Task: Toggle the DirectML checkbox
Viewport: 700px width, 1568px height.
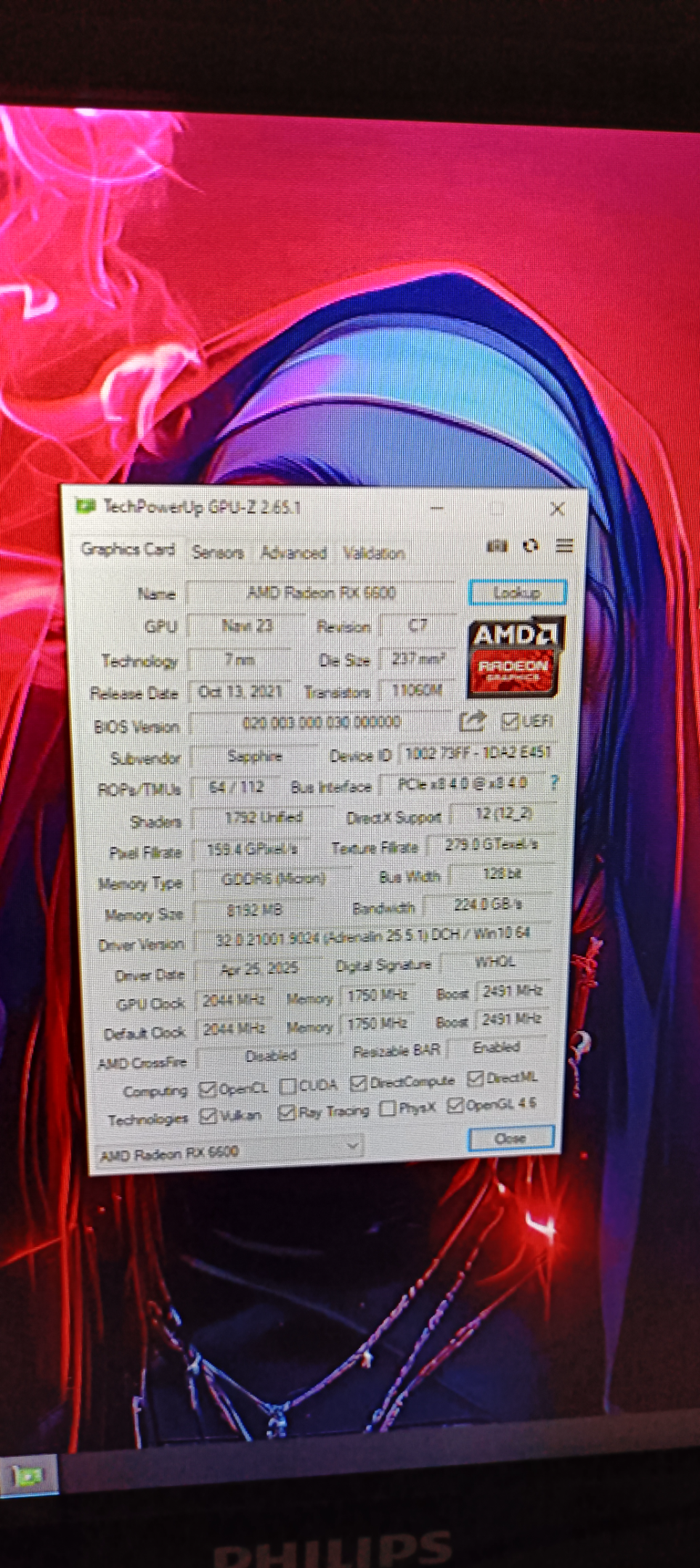Action: (x=476, y=1079)
